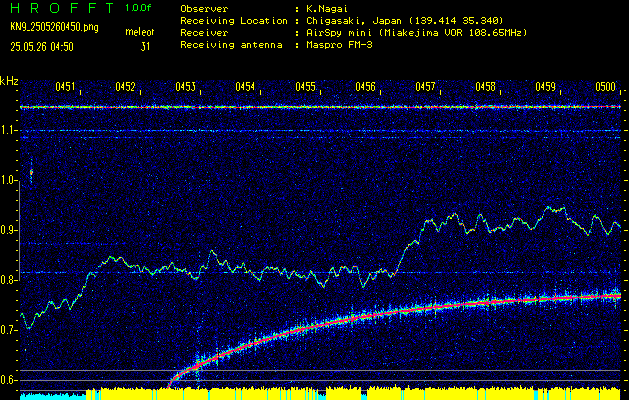Click the meteor count label
629x400 pixels.
coord(140,32)
